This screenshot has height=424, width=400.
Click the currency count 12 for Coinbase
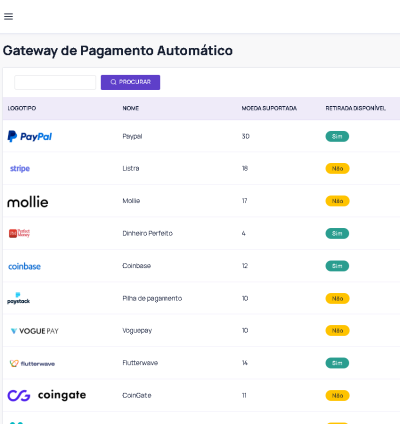245,266
